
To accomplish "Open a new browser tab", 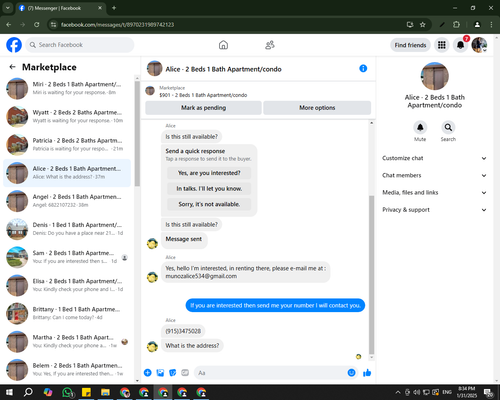I will click(x=114, y=8).
